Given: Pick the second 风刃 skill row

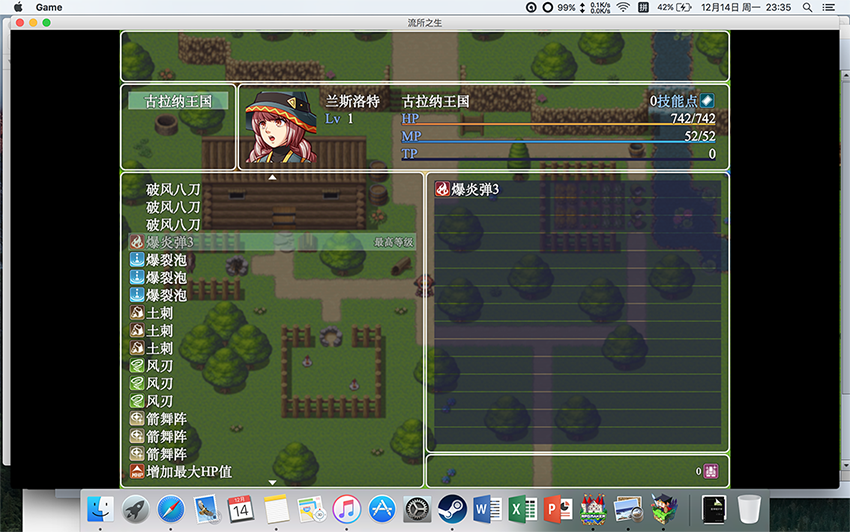Looking at the screenshot, I should tap(272, 383).
